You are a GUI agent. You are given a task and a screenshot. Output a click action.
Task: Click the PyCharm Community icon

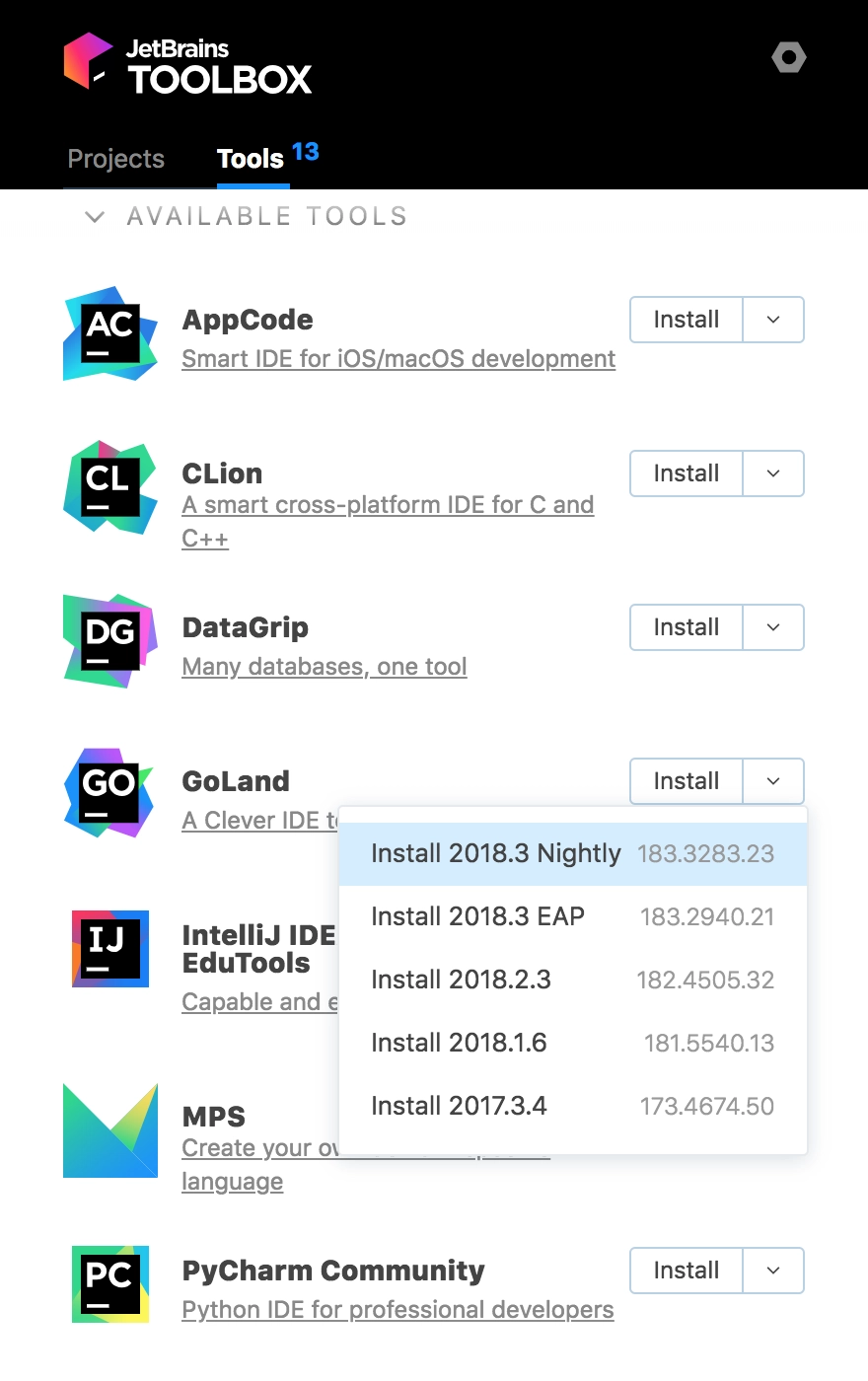(110, 1284)
